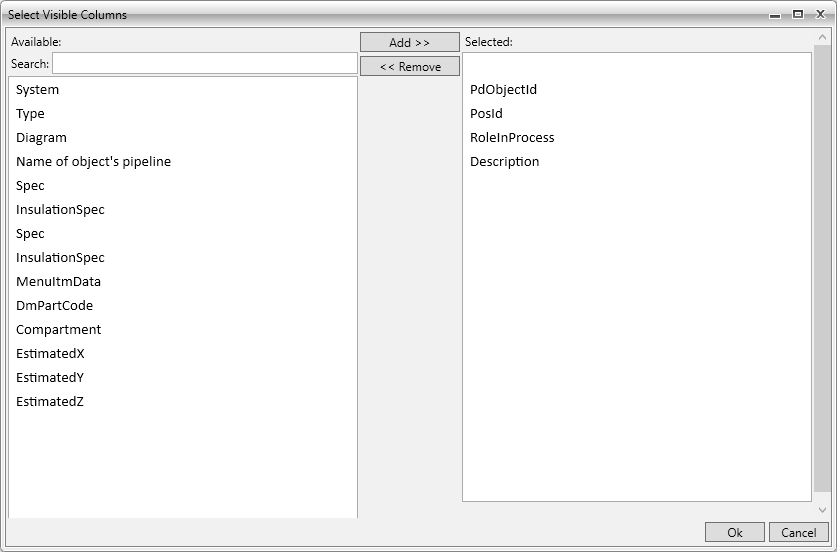This screenshot has width=837, height=552.
Task: Select EstimatedX column entry
Action: tap(50, 354)
